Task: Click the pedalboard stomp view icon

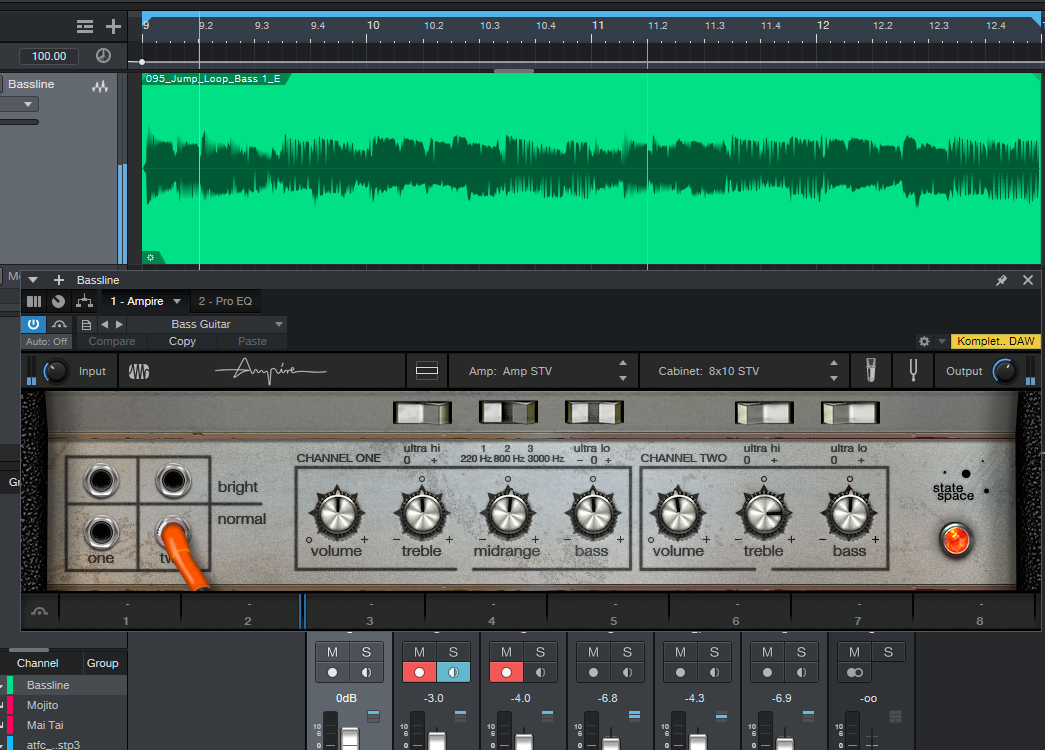Action: (x=427, y=371)
